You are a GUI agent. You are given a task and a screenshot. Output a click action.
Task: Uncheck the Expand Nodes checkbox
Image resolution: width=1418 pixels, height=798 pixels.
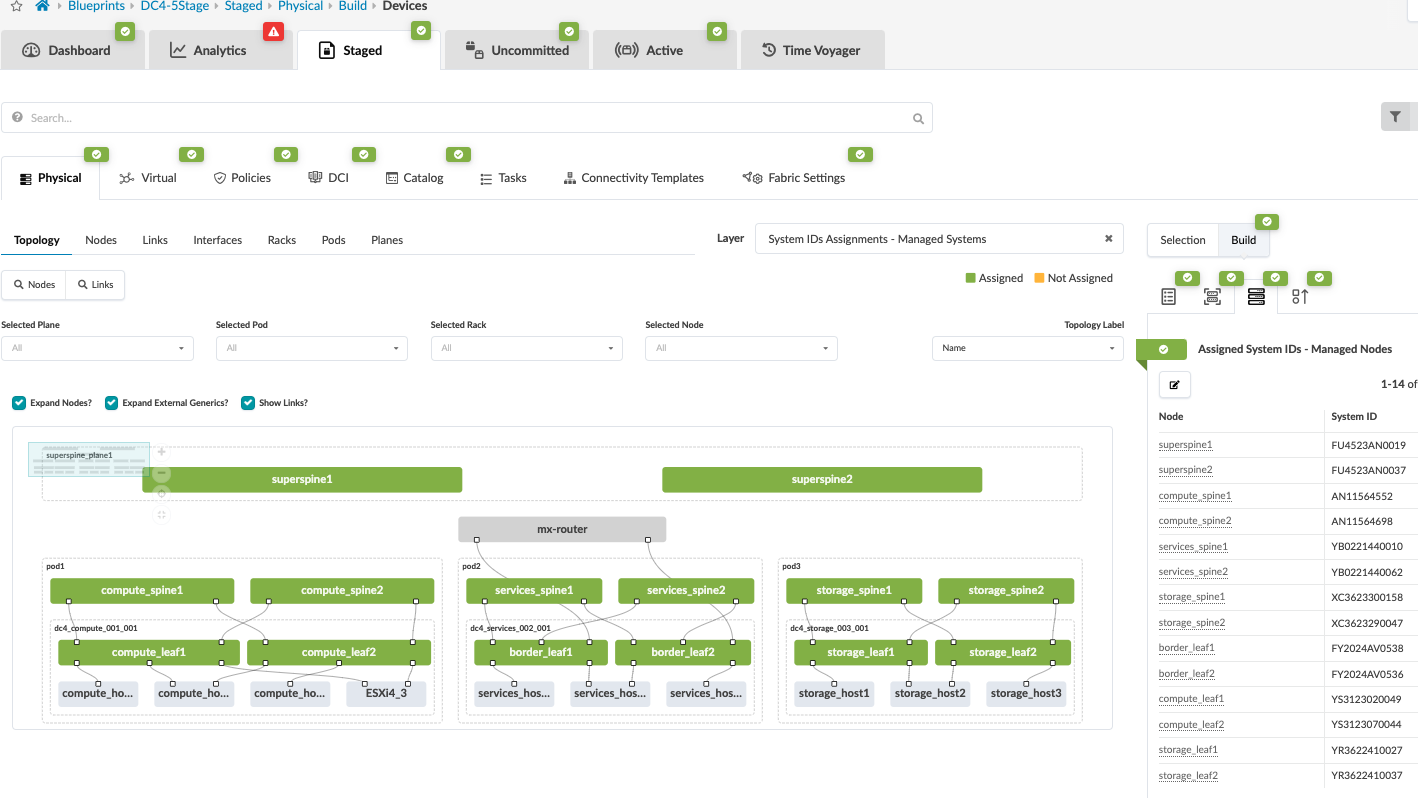[x=19, y=403]
